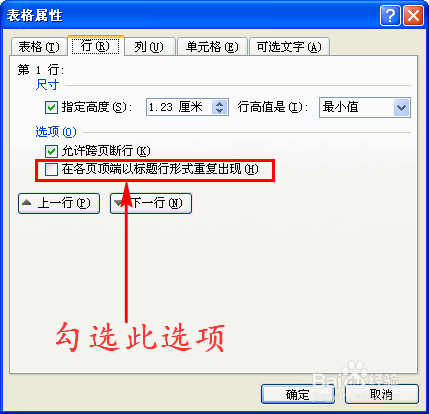Open the 行高值是 dropdown arrow
Screen dimensions: 429x414
pyautogui.click(x=402, y=107)
